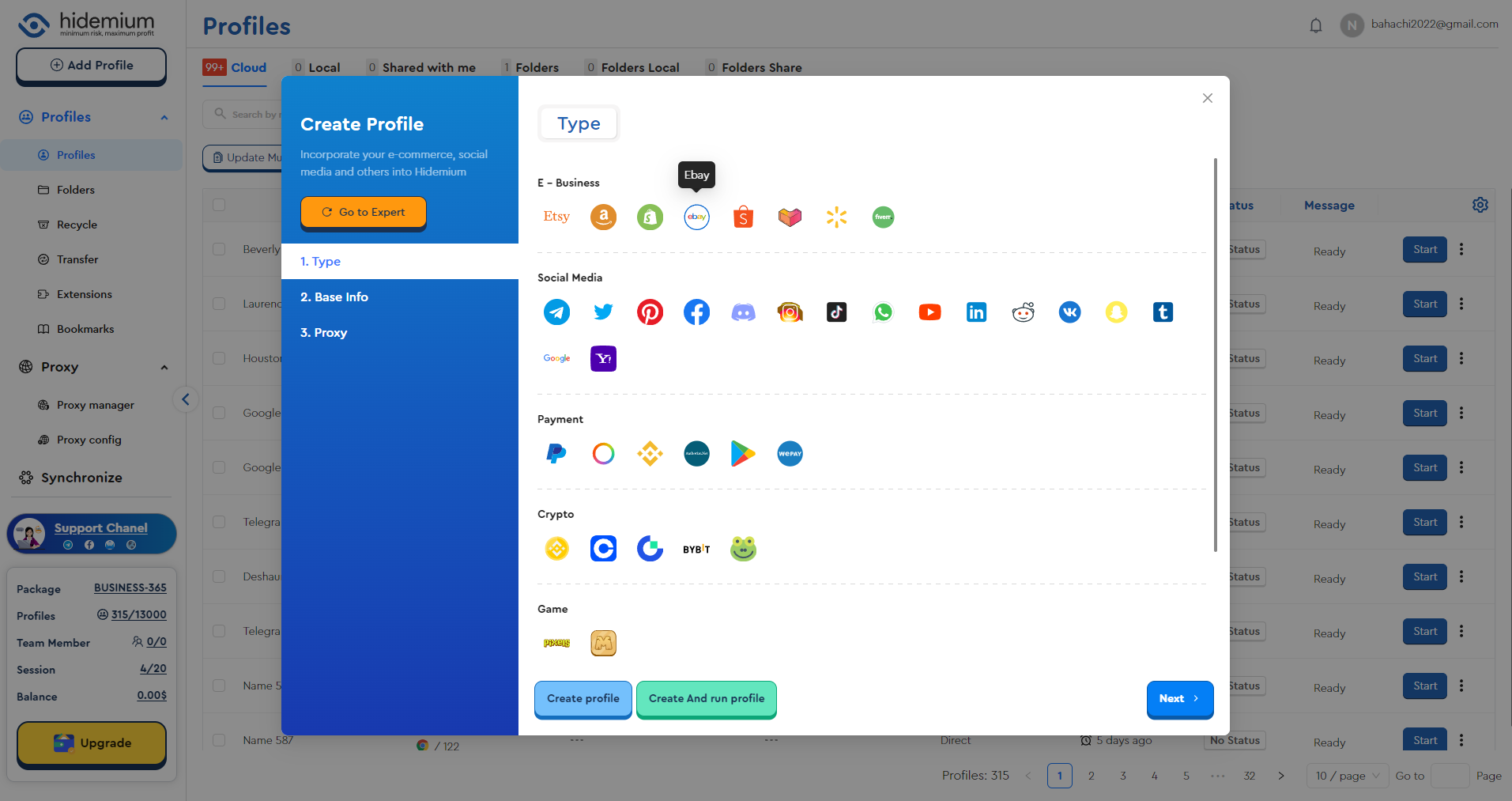Viewport: 1512px width, 801px height.
Task: Choose the Shopee icon
Action: tap(743, 217)
